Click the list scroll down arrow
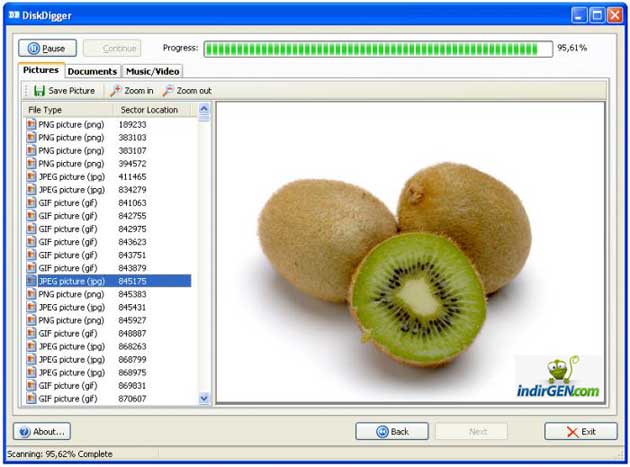This screenshot has height=467, width=630. 204,398
